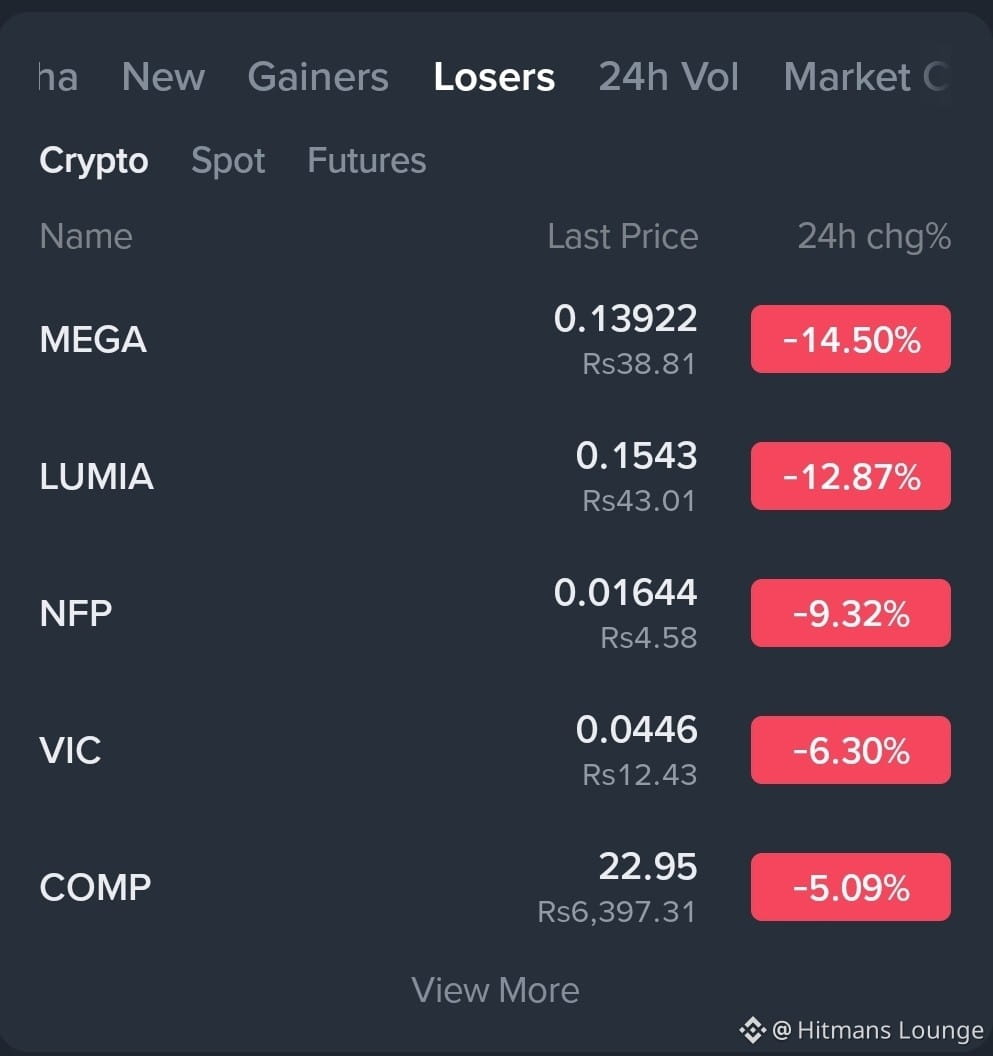Choose the Spot filter
Image resolution: width=993 pixels, height=1056 pixels.
point(228,161)
